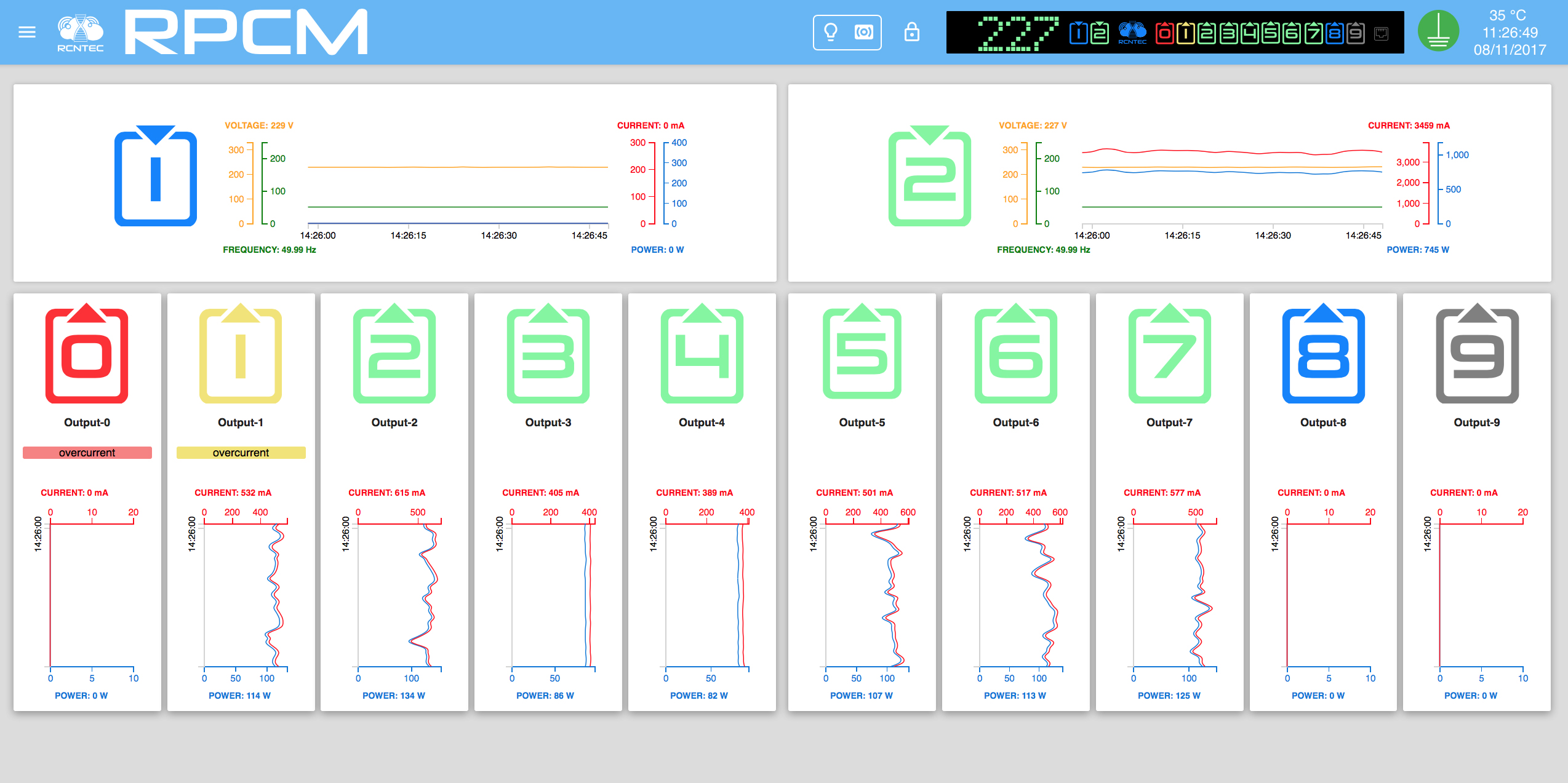The width and height of the screenshot is (1568, 783).
Task: Click 'VOLTAGE: 227 V' on Input 2
Action: pos(1033,125)
